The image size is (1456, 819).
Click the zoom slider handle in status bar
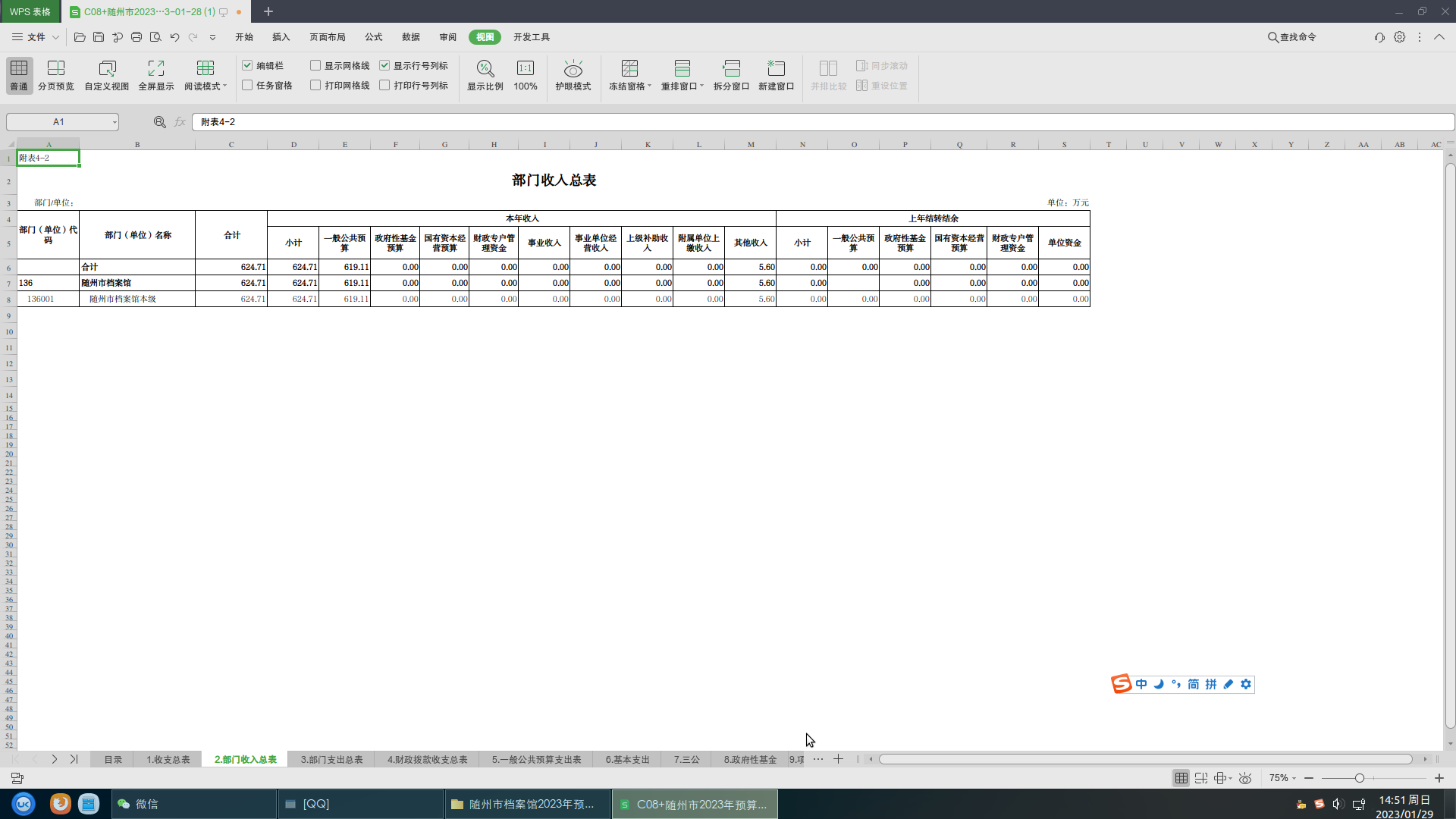pos(1359,778)
